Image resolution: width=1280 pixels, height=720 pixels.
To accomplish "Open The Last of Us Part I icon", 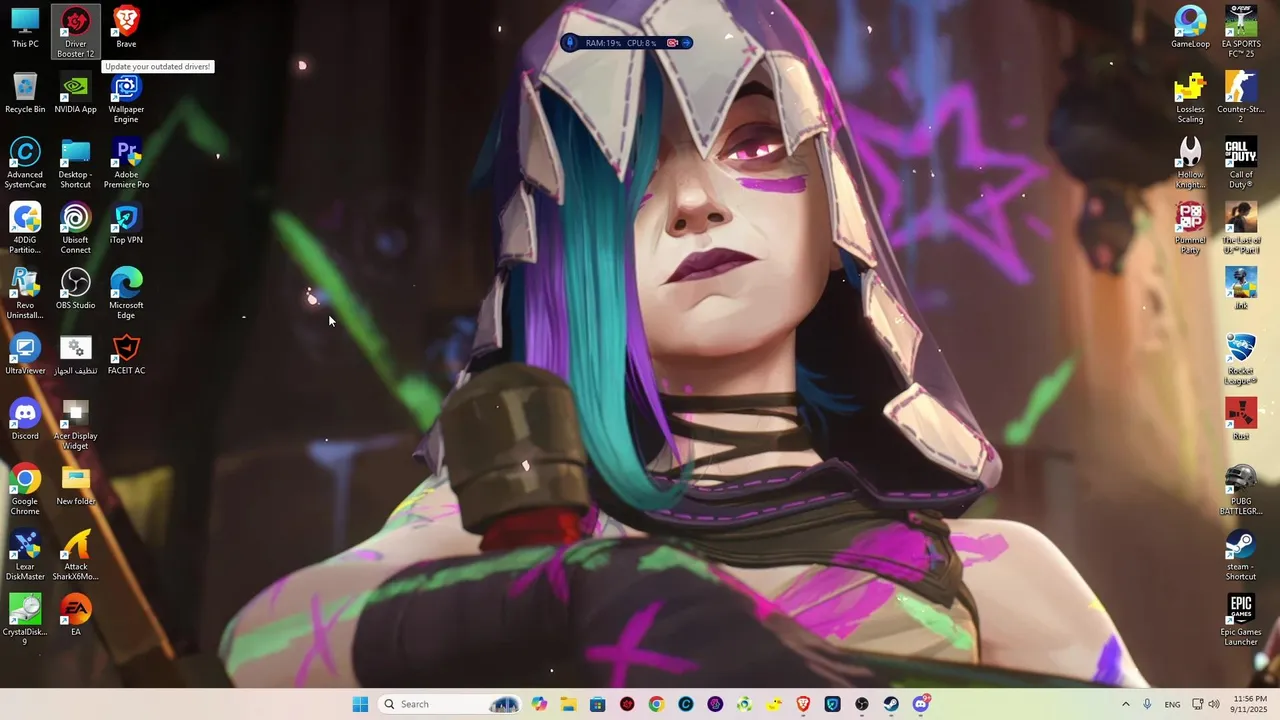I will (1241, 228).
